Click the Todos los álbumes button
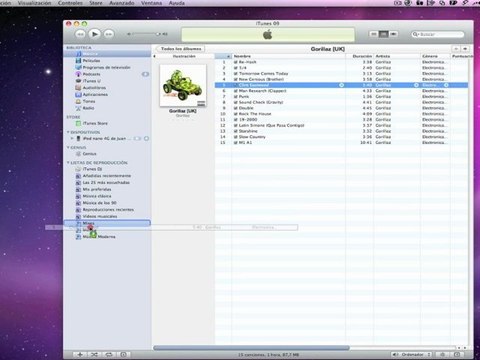Viewport: 480px width, 360px height. click(181, 49)
